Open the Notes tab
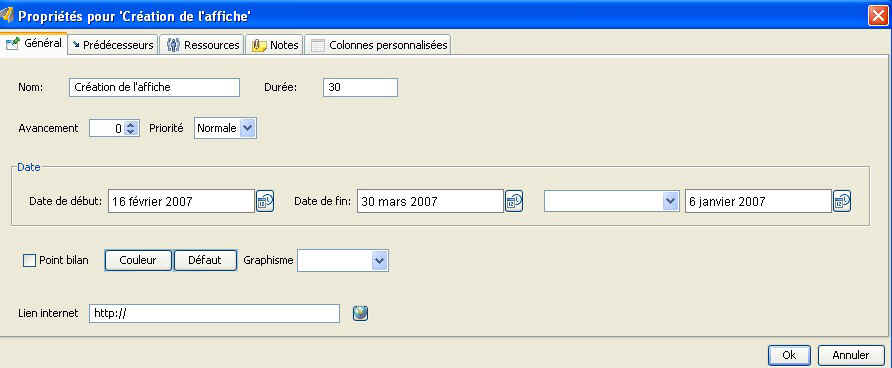892x368 pixels. (x=275, y=45)
